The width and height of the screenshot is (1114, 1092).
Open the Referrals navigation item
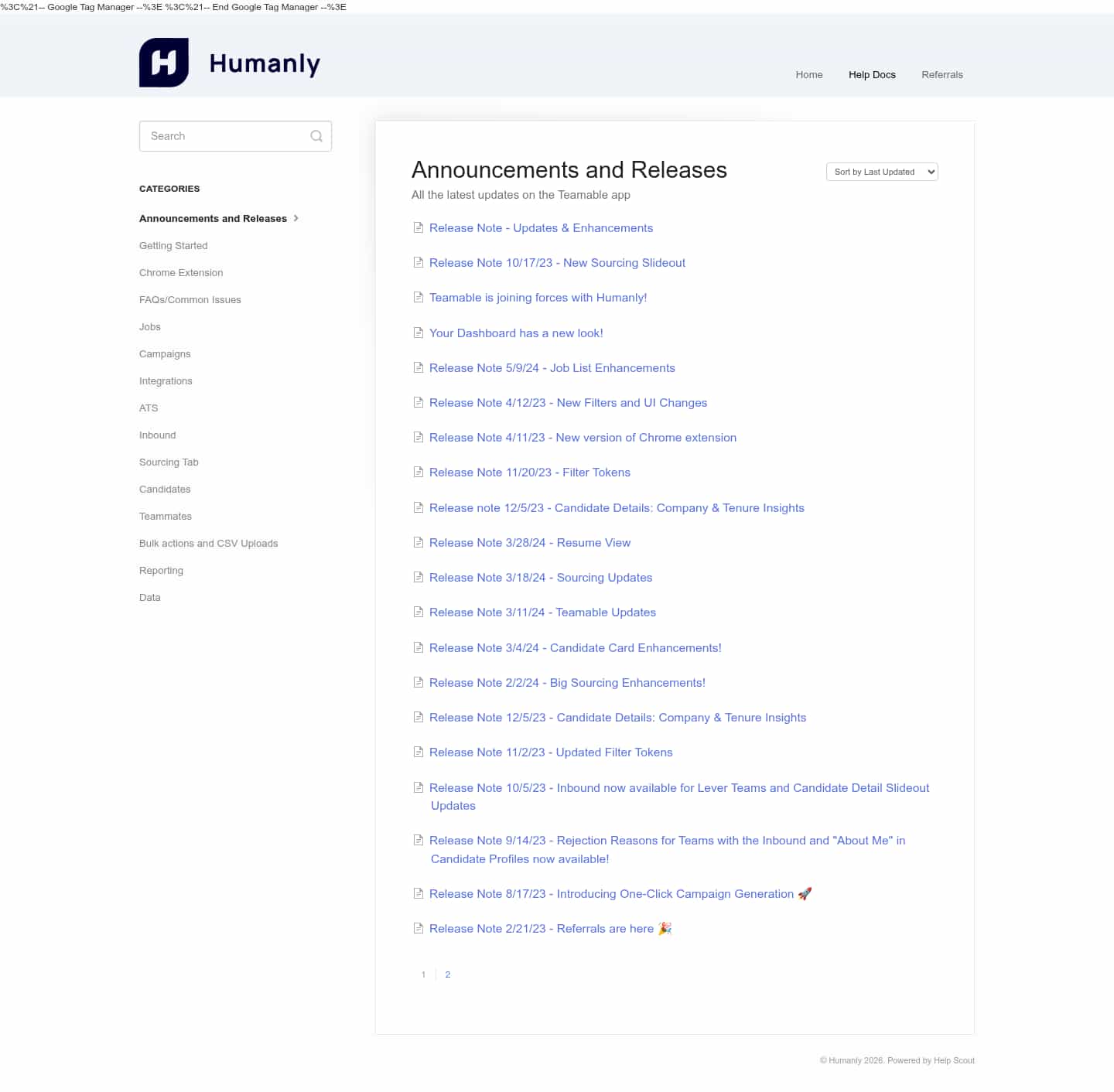(x=941, y=74)
